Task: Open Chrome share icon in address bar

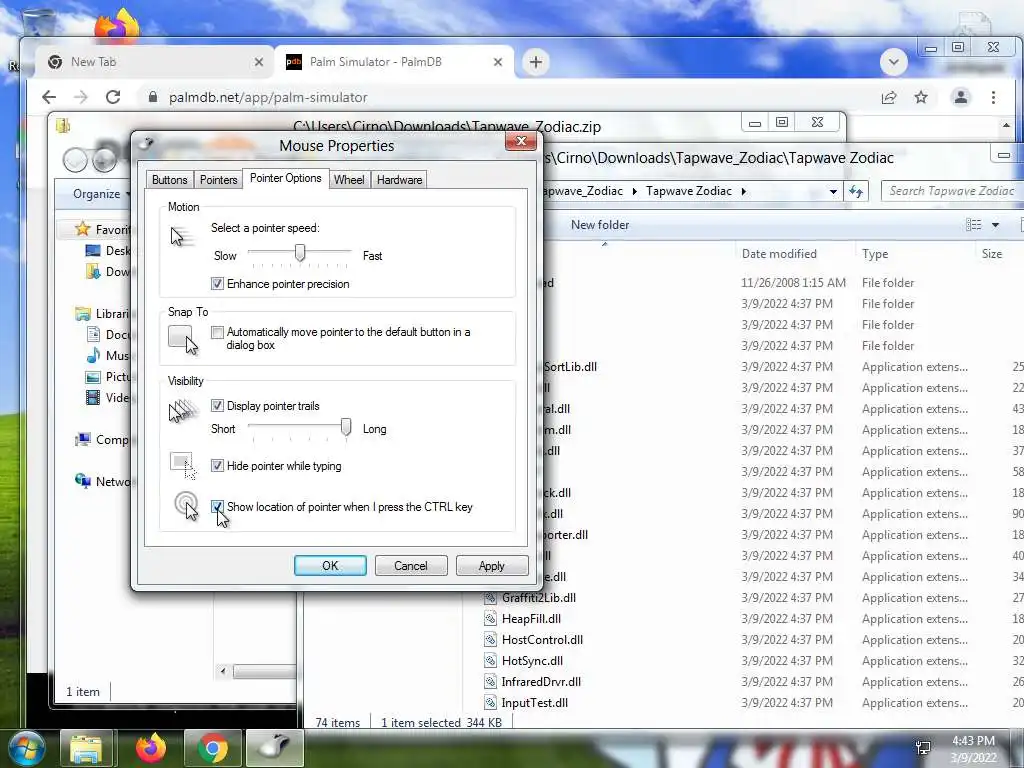Action: point(888,97)
